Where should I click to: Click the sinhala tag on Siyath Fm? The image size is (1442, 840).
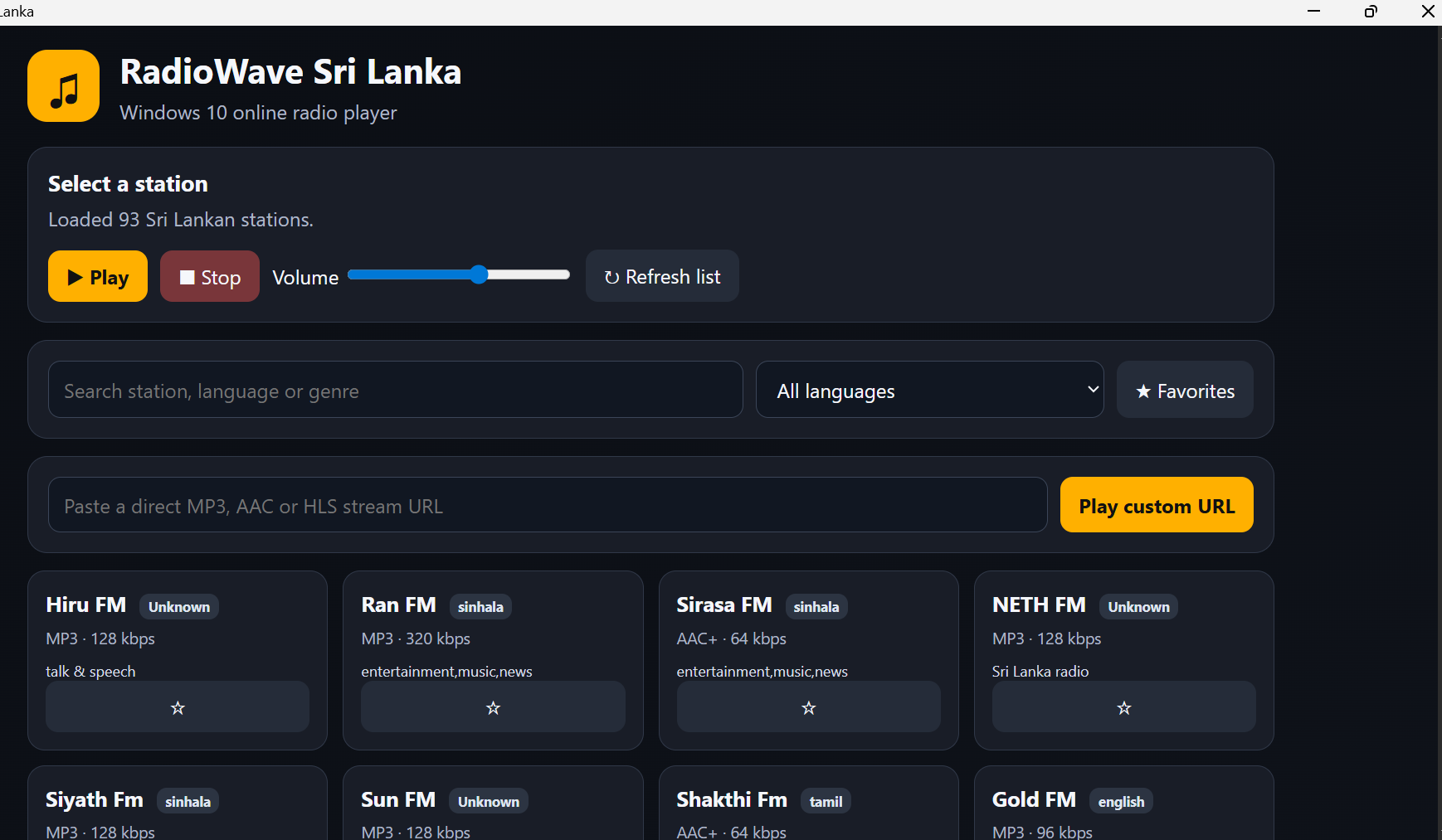coord(188,802)
